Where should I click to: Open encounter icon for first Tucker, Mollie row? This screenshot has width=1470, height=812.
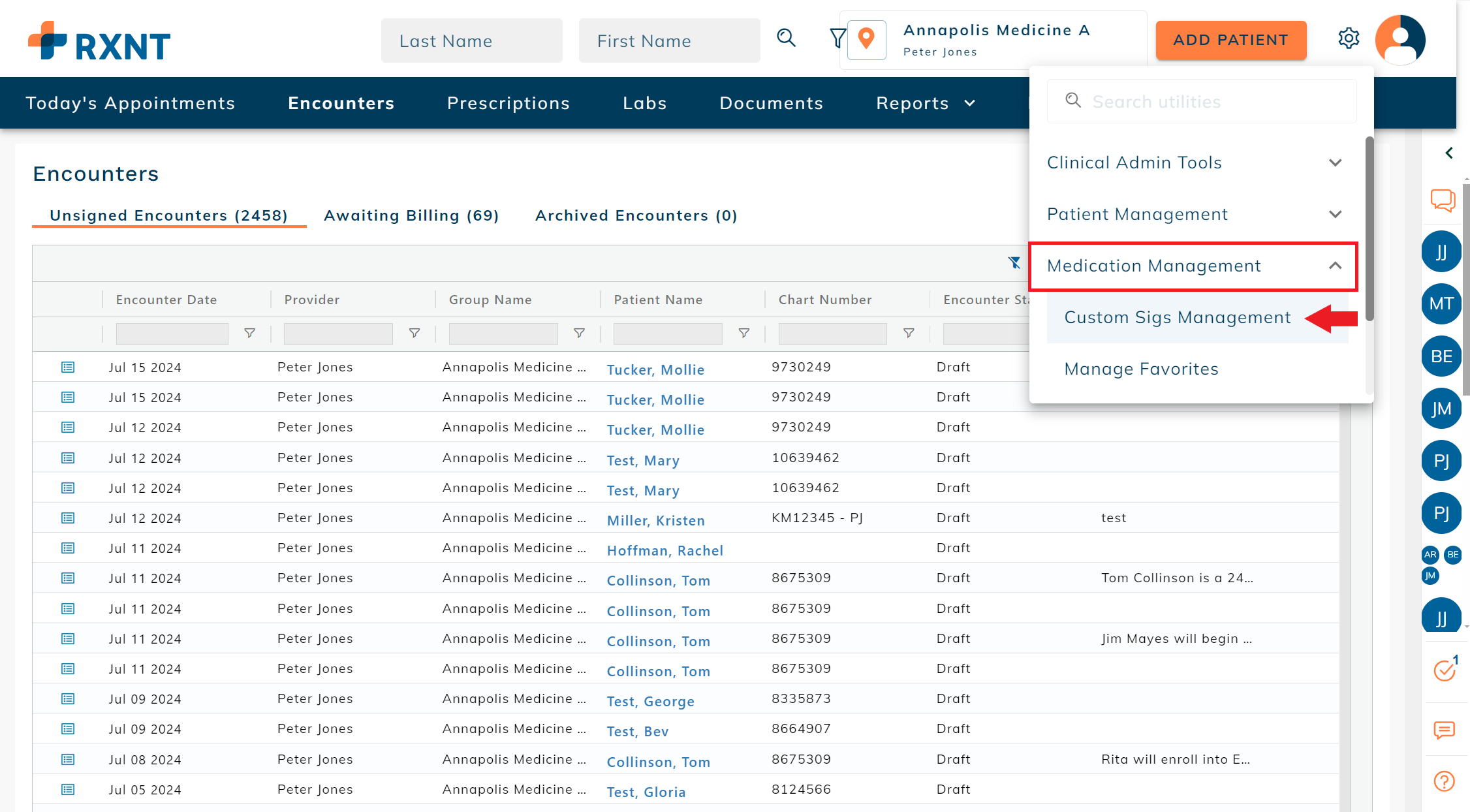68,367
